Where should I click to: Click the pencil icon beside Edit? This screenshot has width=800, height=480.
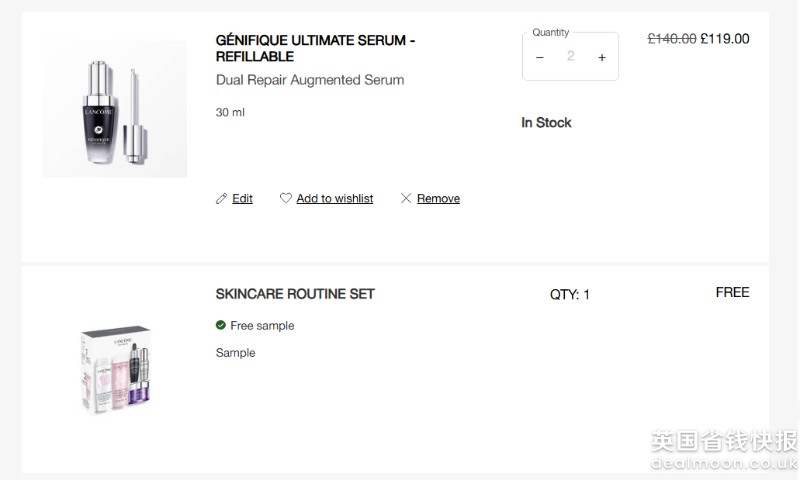coord(222,199)
